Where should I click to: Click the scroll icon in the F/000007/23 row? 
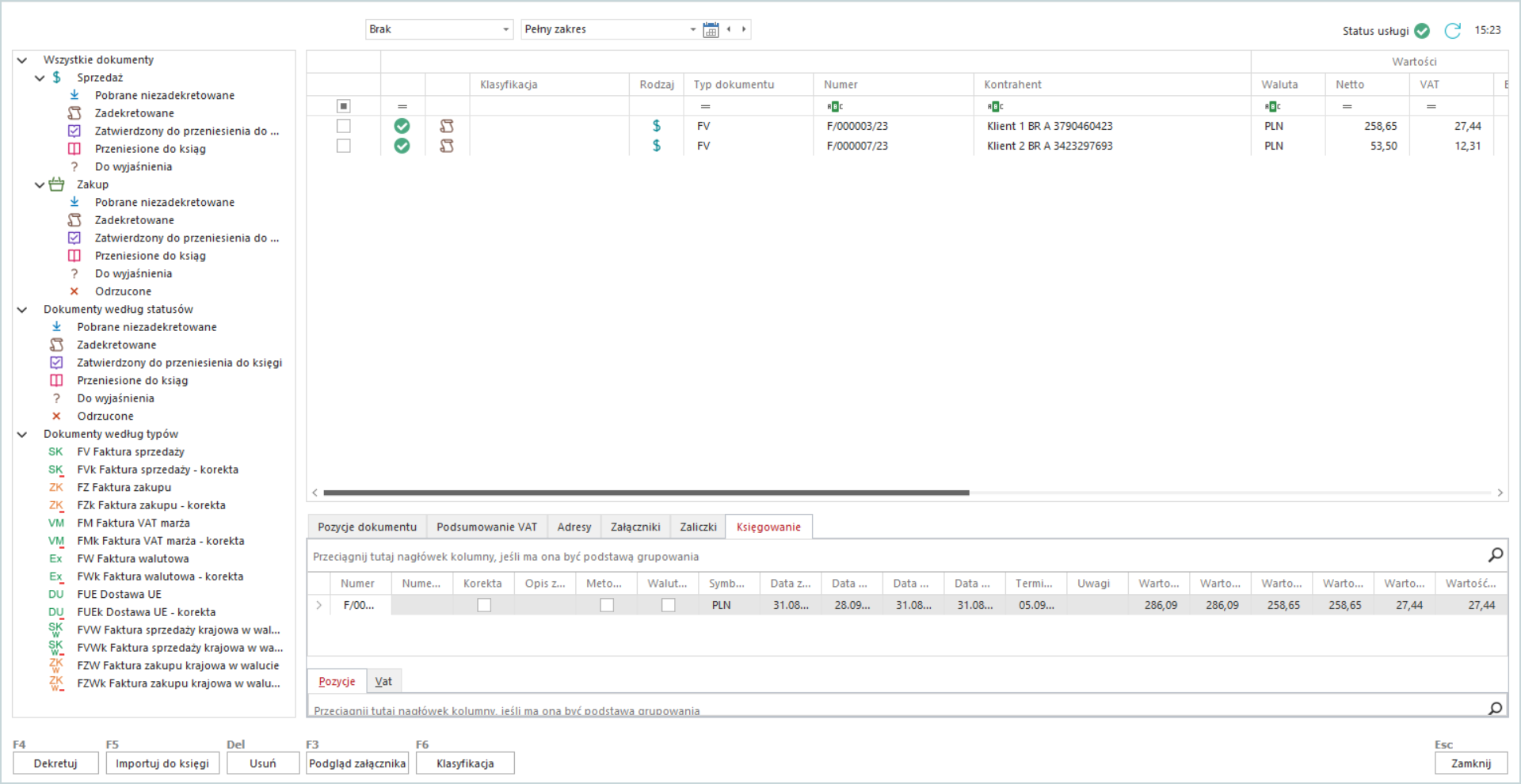tap(447, 146)
